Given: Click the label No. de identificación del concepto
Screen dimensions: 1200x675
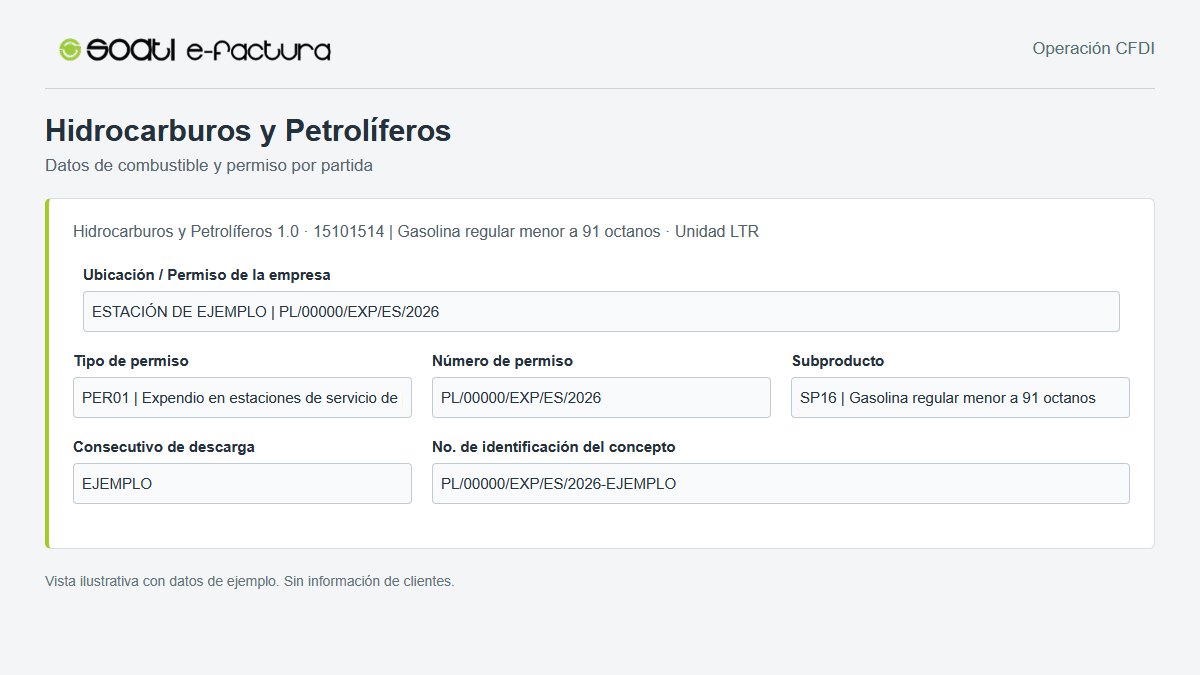Looking at the screenshot, I should coord(554,447).
